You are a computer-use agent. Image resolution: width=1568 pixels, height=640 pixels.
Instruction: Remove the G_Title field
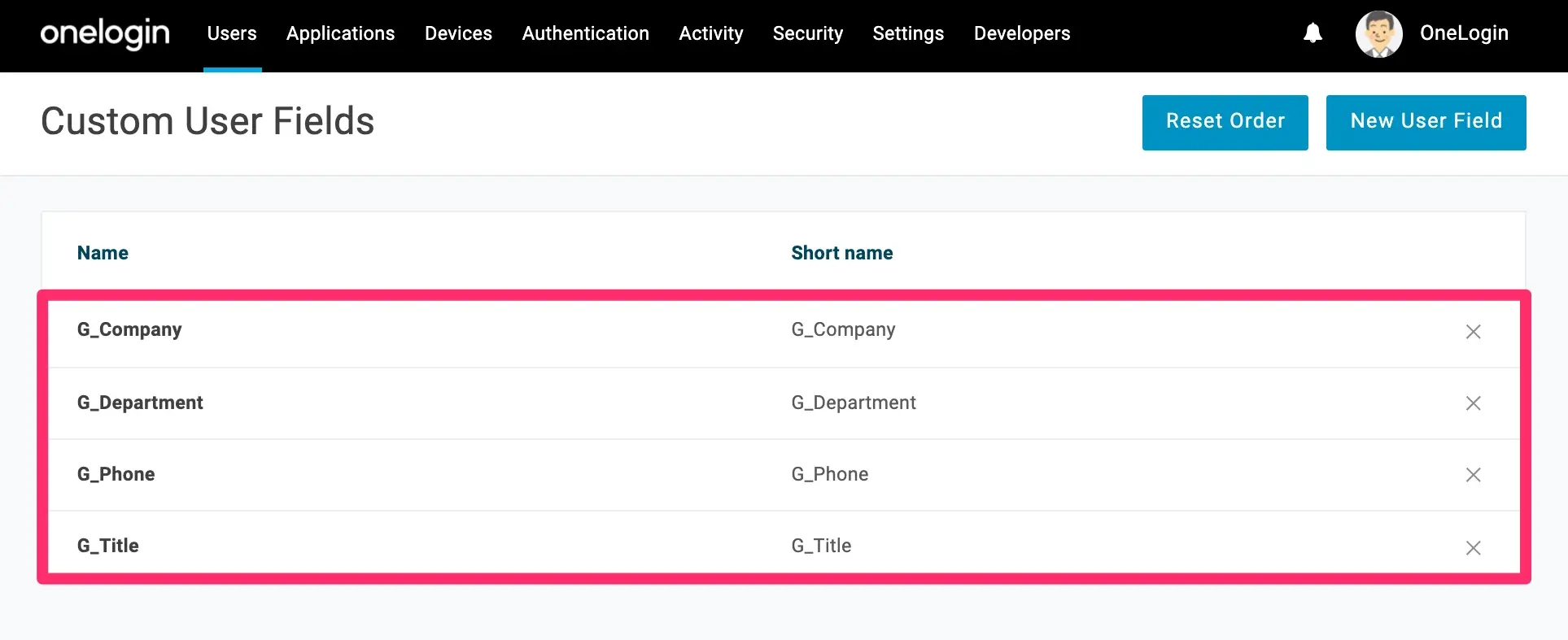point(1473,548)
